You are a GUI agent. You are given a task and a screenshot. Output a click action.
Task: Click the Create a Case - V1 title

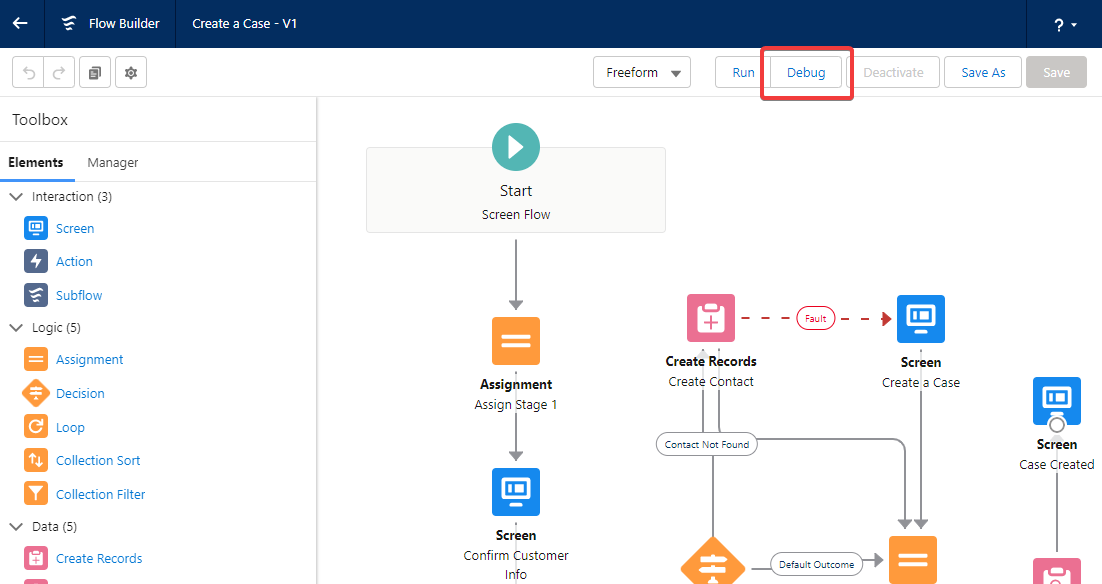coord(245,23)
